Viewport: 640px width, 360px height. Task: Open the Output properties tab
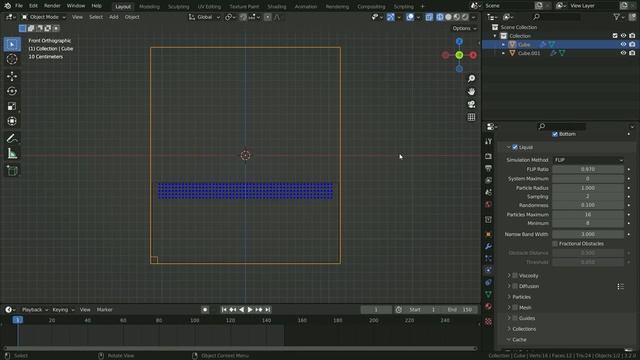[488, 168]
